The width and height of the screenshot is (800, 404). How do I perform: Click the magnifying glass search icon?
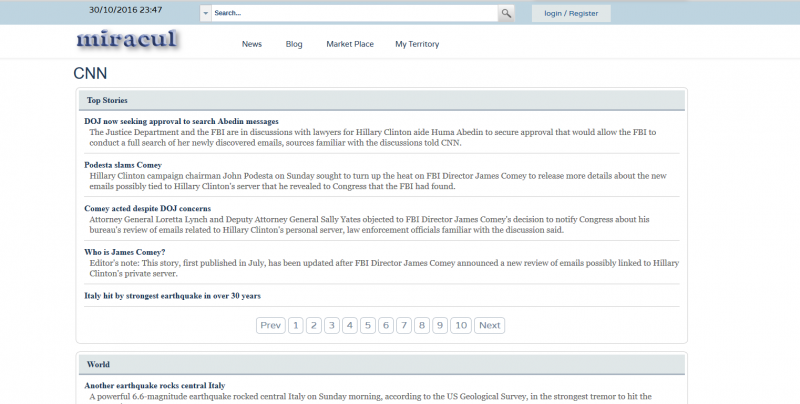(506, 14)
